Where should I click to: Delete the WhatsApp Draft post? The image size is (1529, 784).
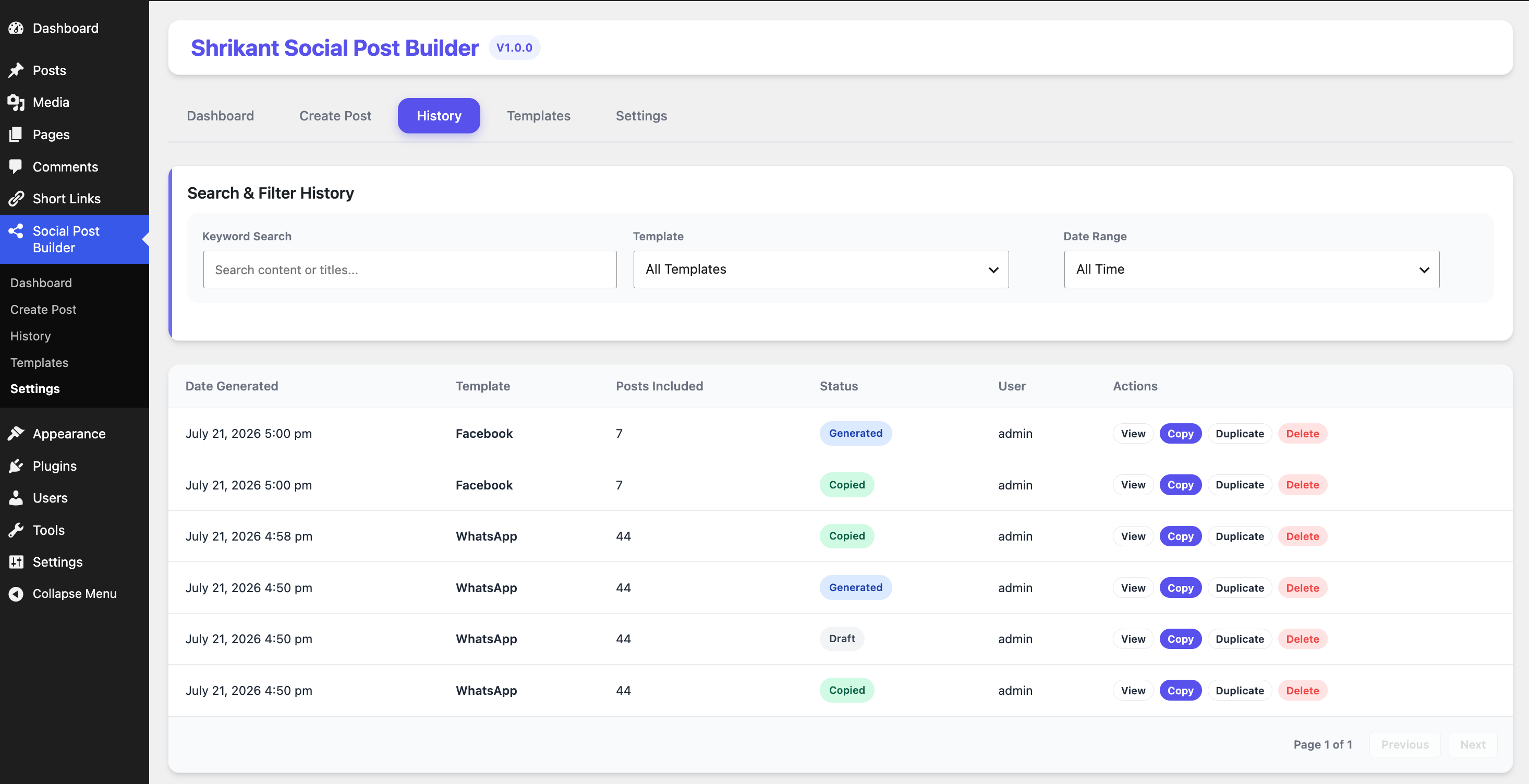pos(1302,639)
